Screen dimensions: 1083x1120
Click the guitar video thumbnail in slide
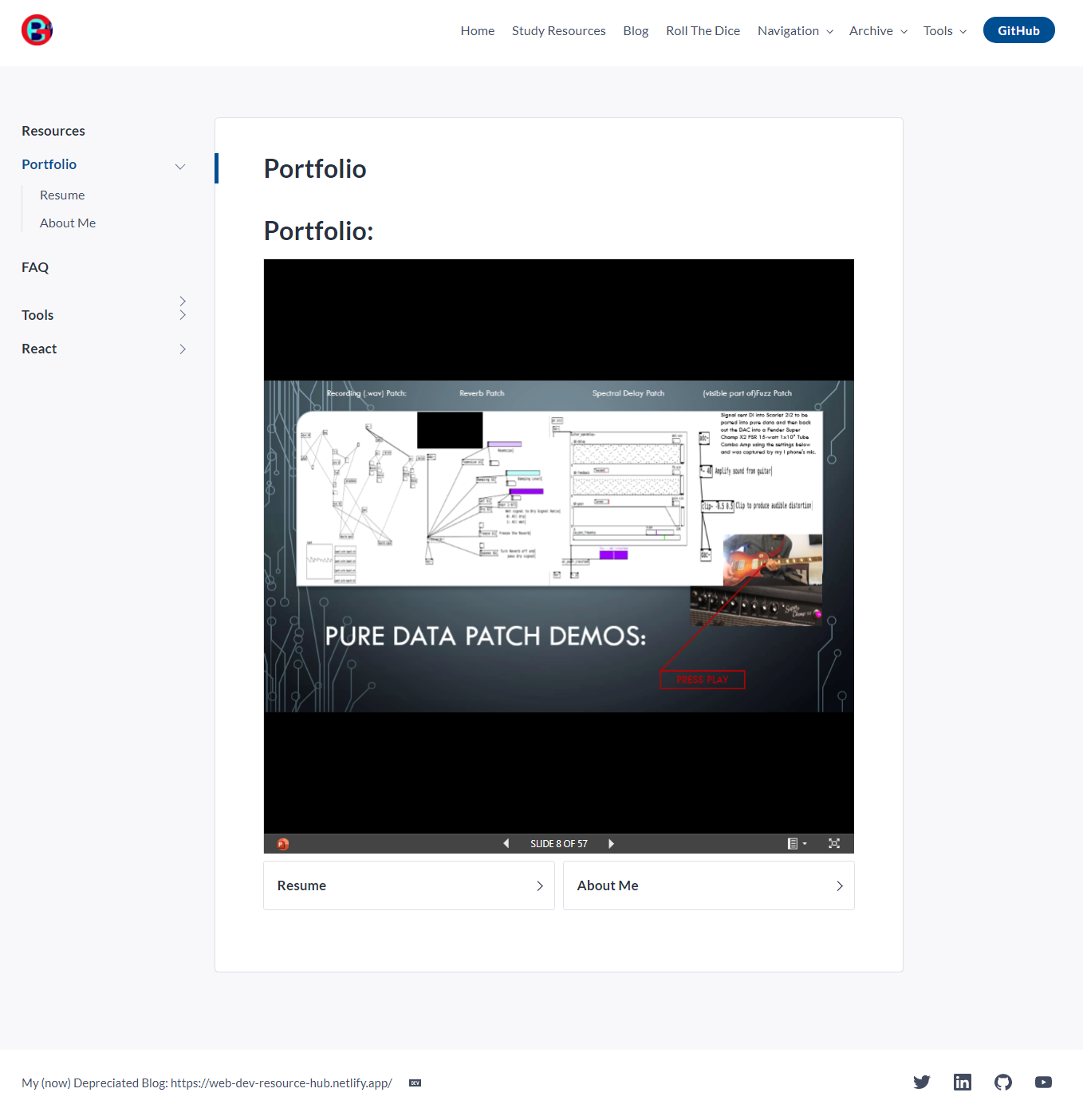772,560
